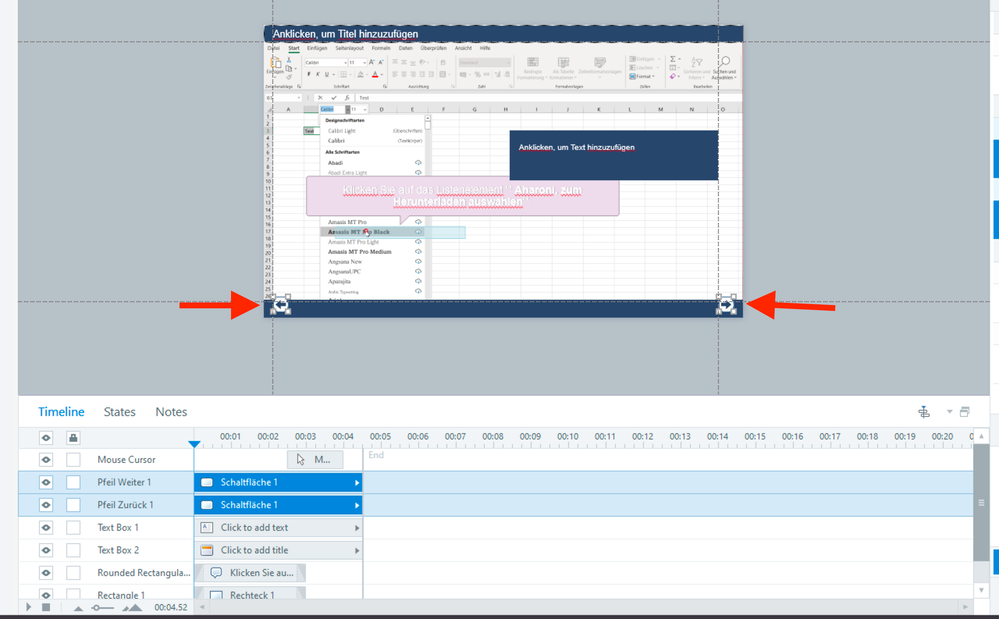Click the timeline vertical scroll down arrow
Viewport: 999px width, 619px height.
981,590
